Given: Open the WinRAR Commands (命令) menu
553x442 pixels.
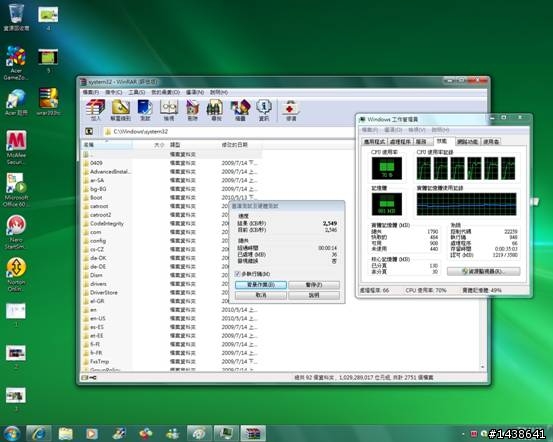Looking at the screenshot, I should [113, 92].
